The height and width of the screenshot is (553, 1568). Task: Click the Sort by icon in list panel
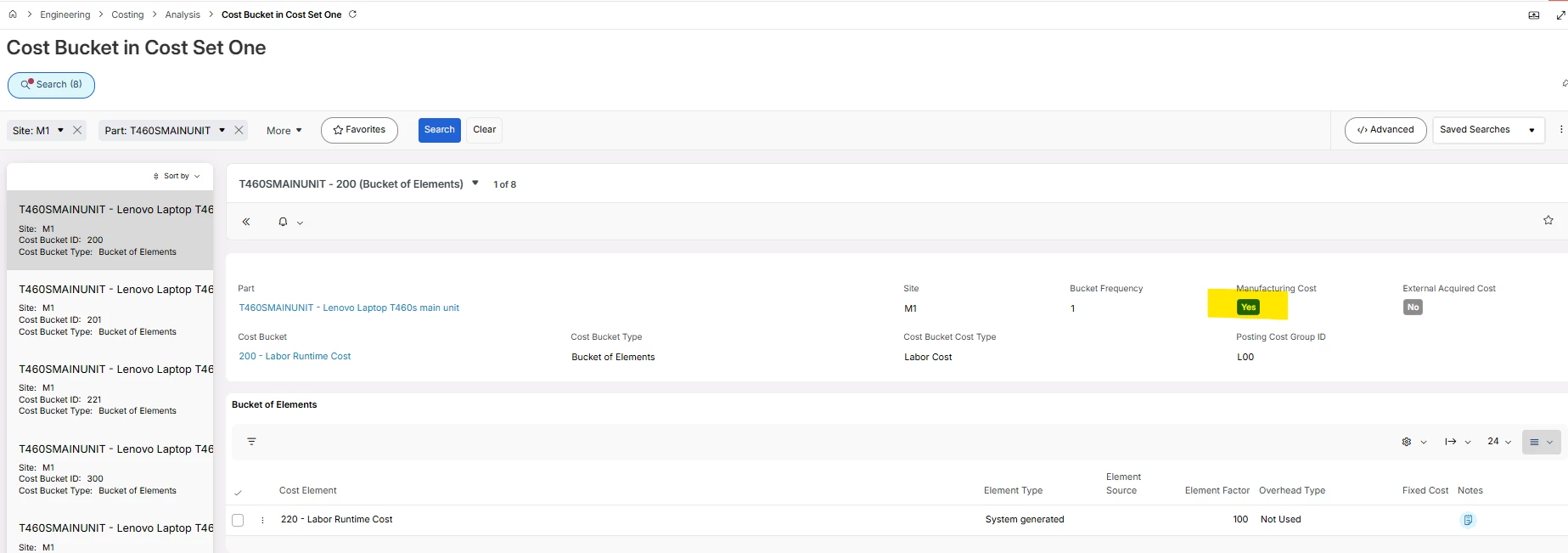156,176
